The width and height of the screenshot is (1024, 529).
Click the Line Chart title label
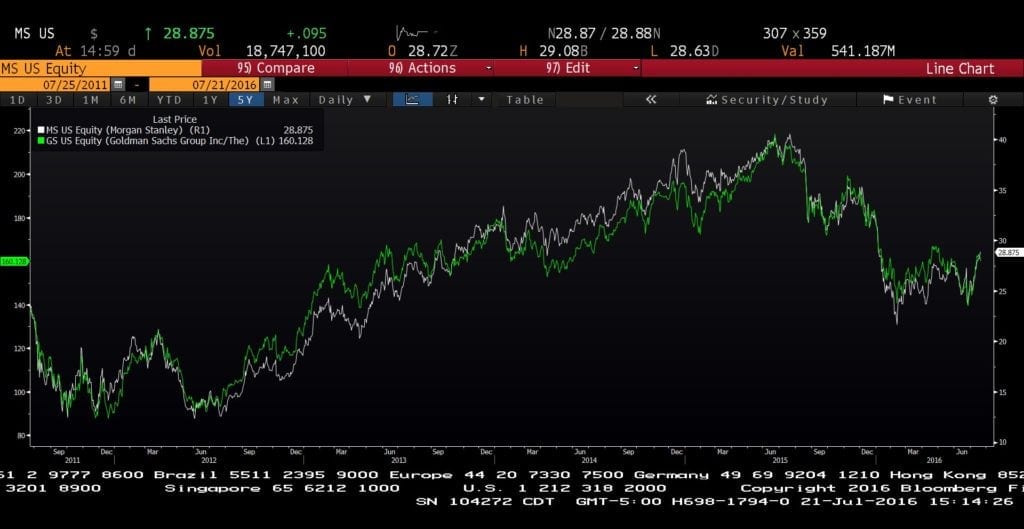[x=960, y=69]
